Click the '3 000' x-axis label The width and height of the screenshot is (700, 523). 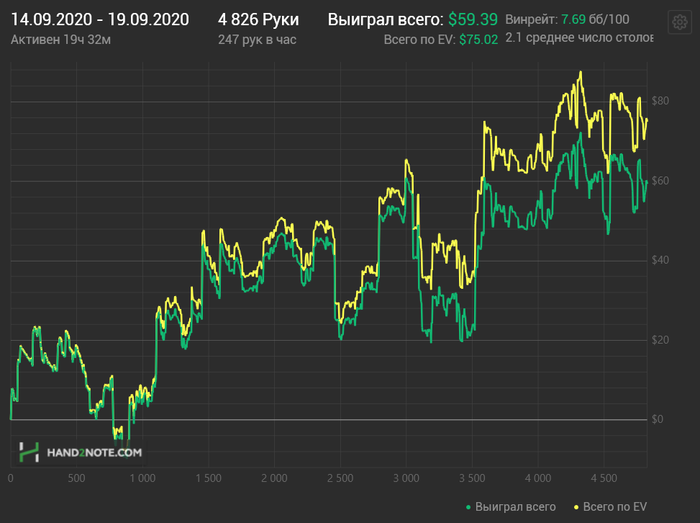(406, 478)
